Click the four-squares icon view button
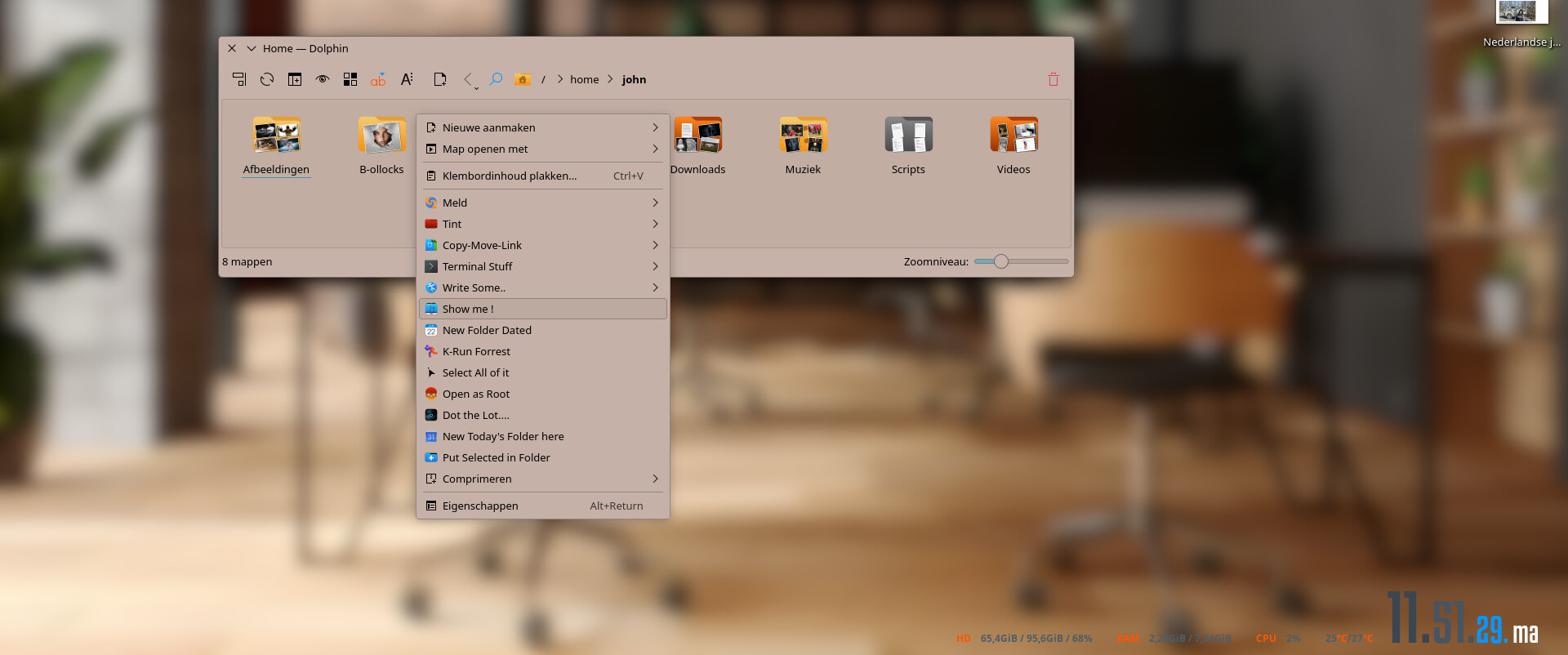1568x655 pixels. (x=350, y=79)
